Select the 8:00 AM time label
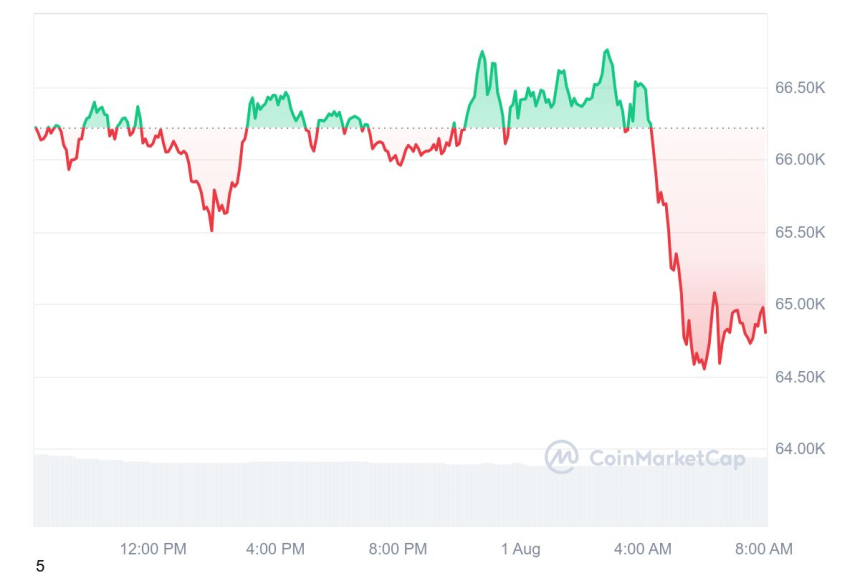The image size is (860, 573). click(764, 548)
